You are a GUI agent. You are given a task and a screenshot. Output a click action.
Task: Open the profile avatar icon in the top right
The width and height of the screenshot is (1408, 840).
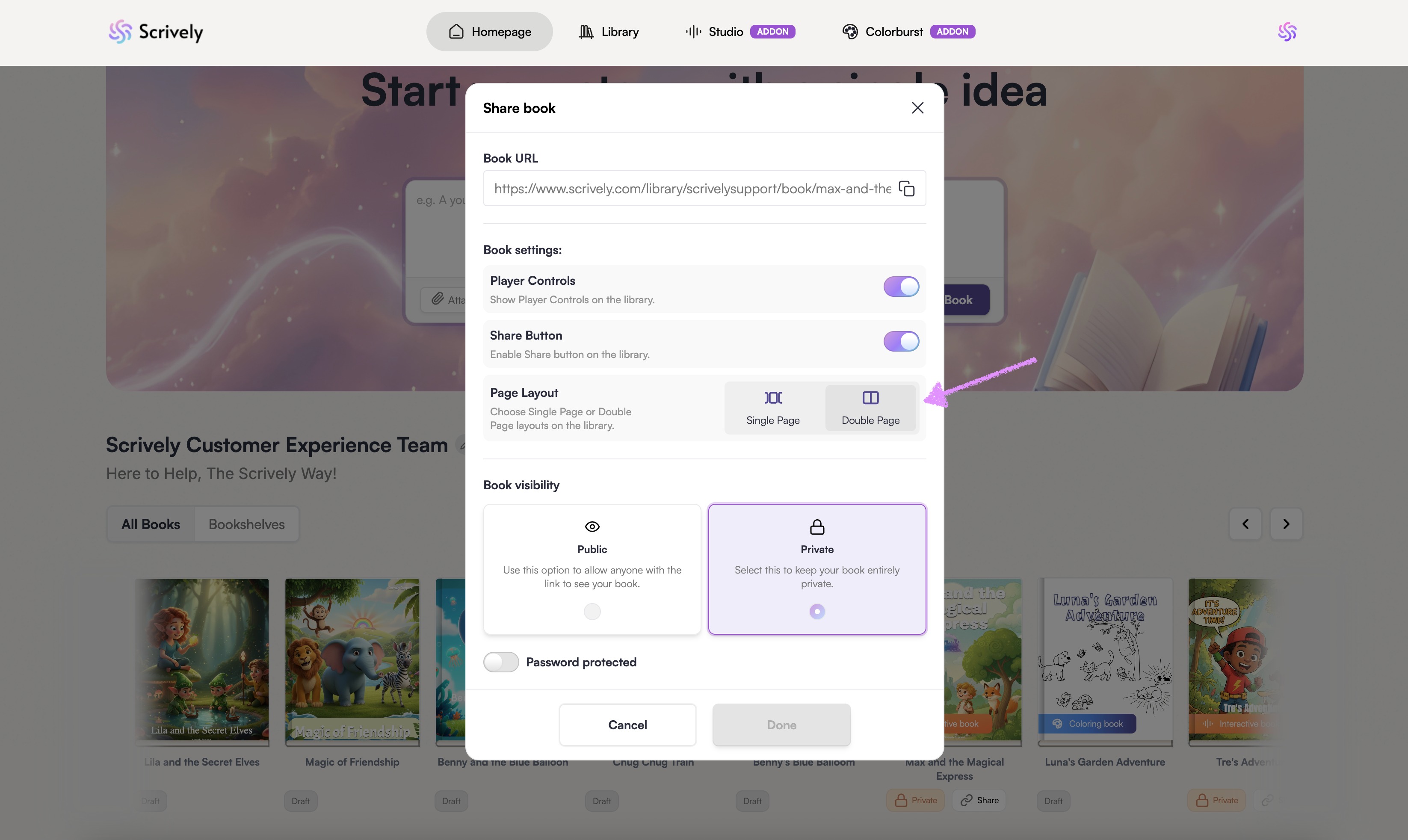(1287, 32)
